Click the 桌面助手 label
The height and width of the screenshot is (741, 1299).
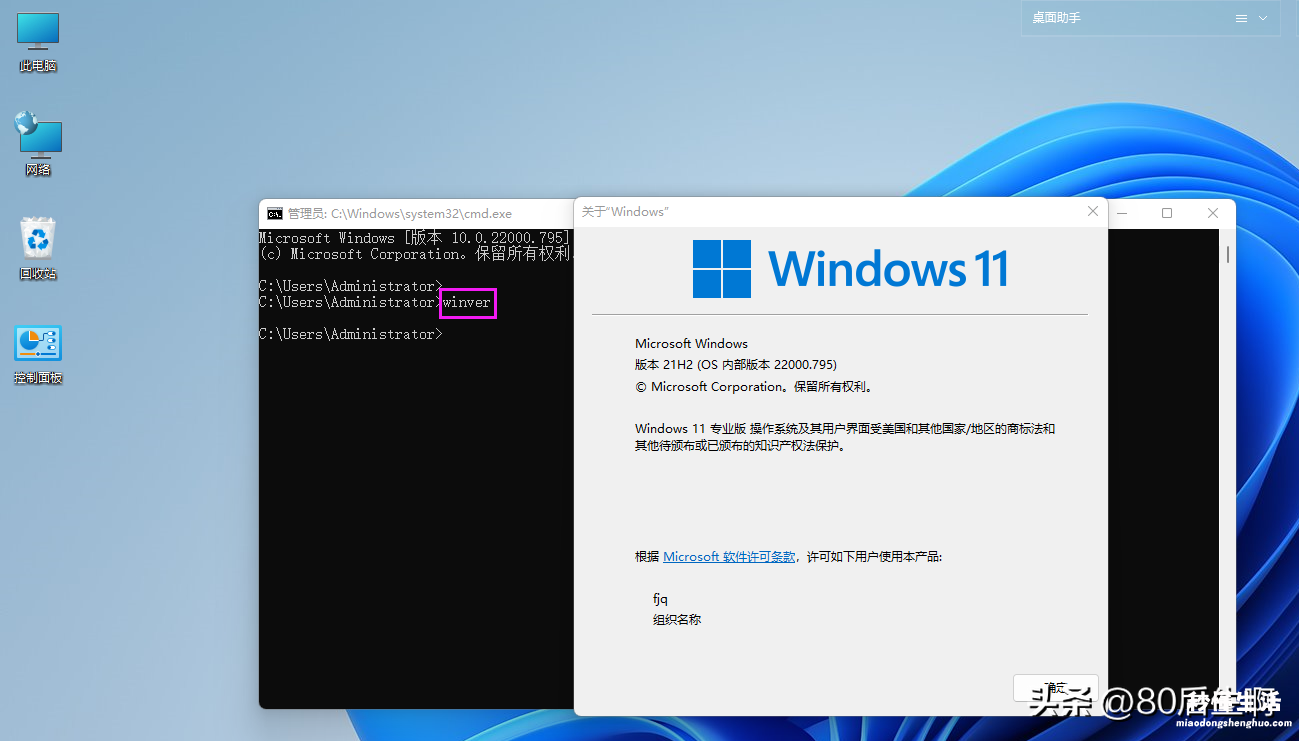click(x=1057, y=18)
